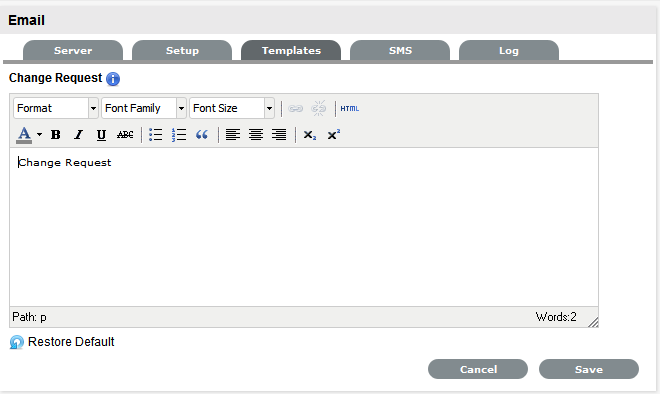Image resolution: width=660 pixels, height=394 pixels.
Task: Click the path element 'p' in status bar
Action: [x=43, y=318]
